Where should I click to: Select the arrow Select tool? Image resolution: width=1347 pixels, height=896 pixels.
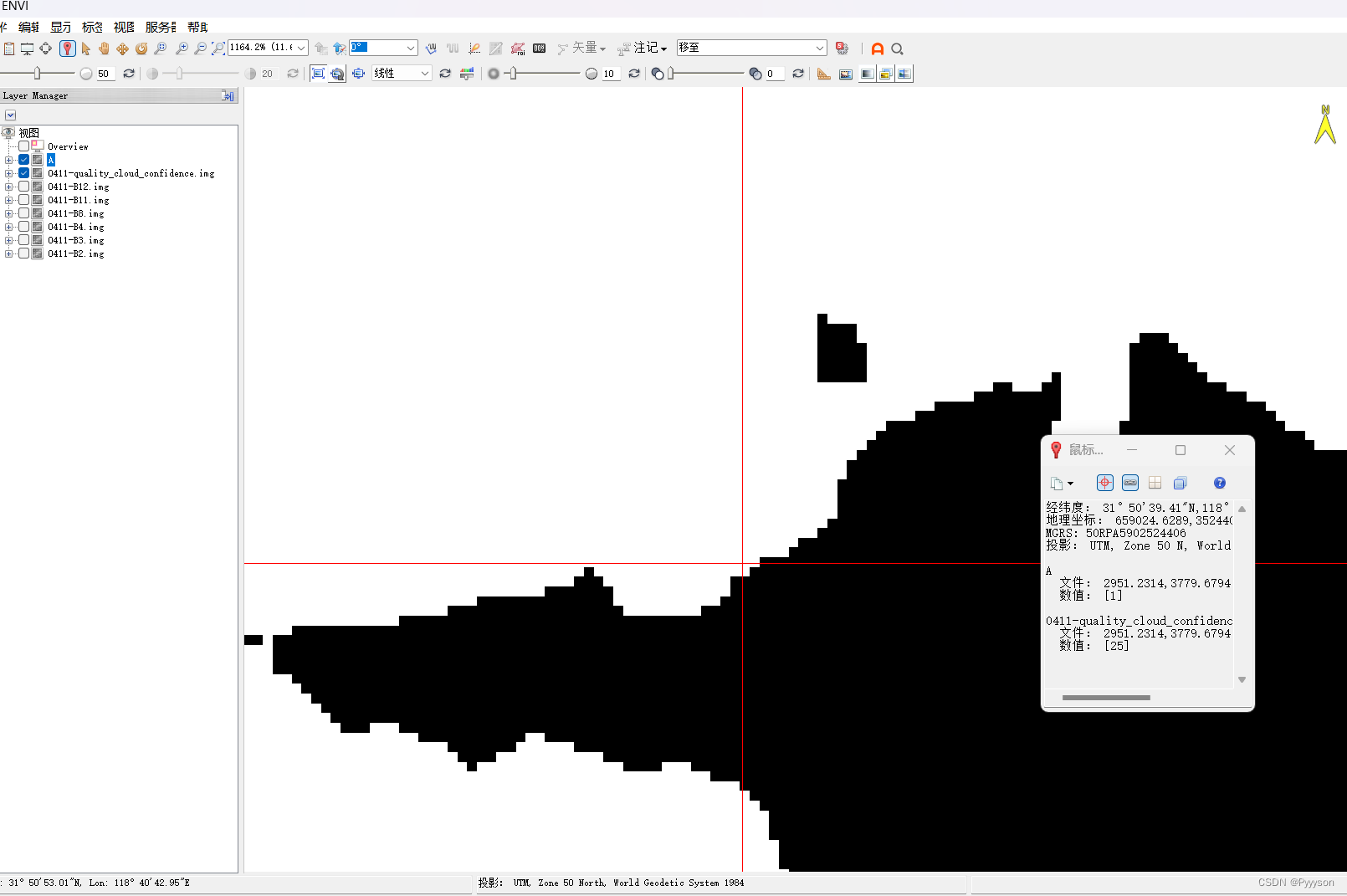pos(85,49)
